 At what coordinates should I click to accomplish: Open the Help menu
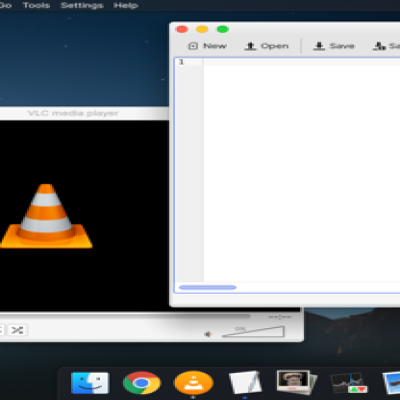point(126,5)
